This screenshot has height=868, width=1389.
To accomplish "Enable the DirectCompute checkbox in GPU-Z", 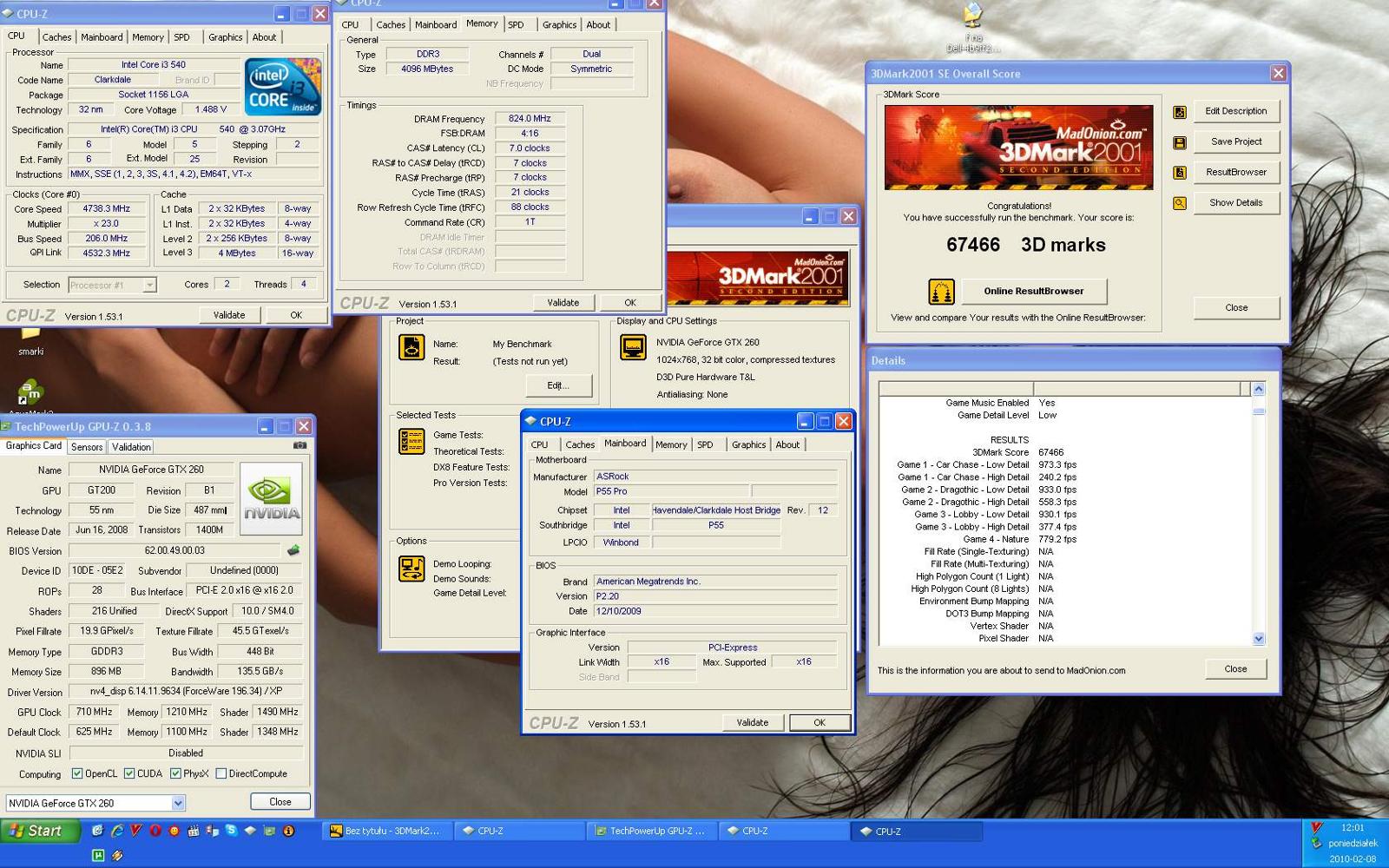I will pos(221,773).
